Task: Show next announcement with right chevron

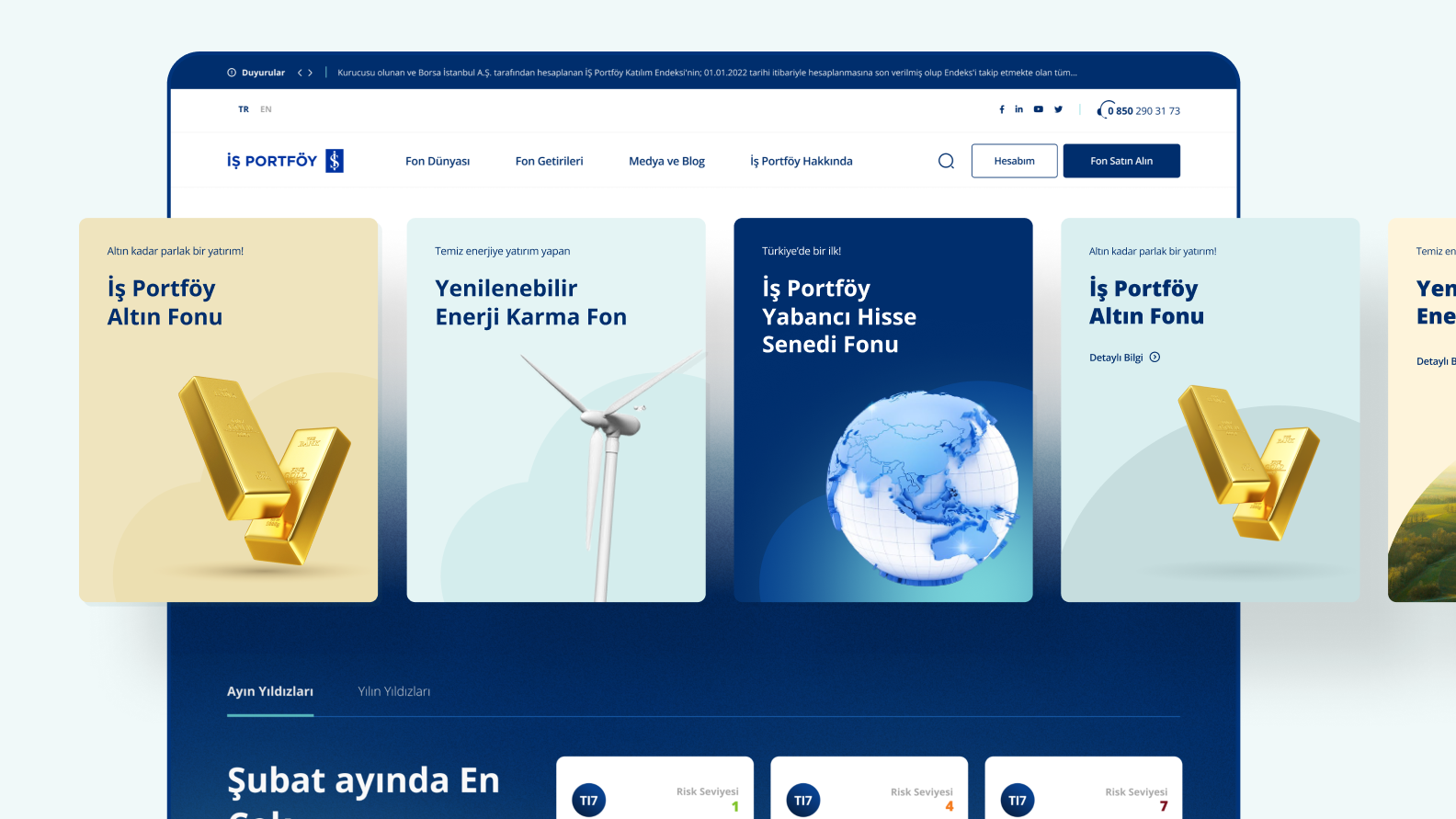Action: click(311, 73)
